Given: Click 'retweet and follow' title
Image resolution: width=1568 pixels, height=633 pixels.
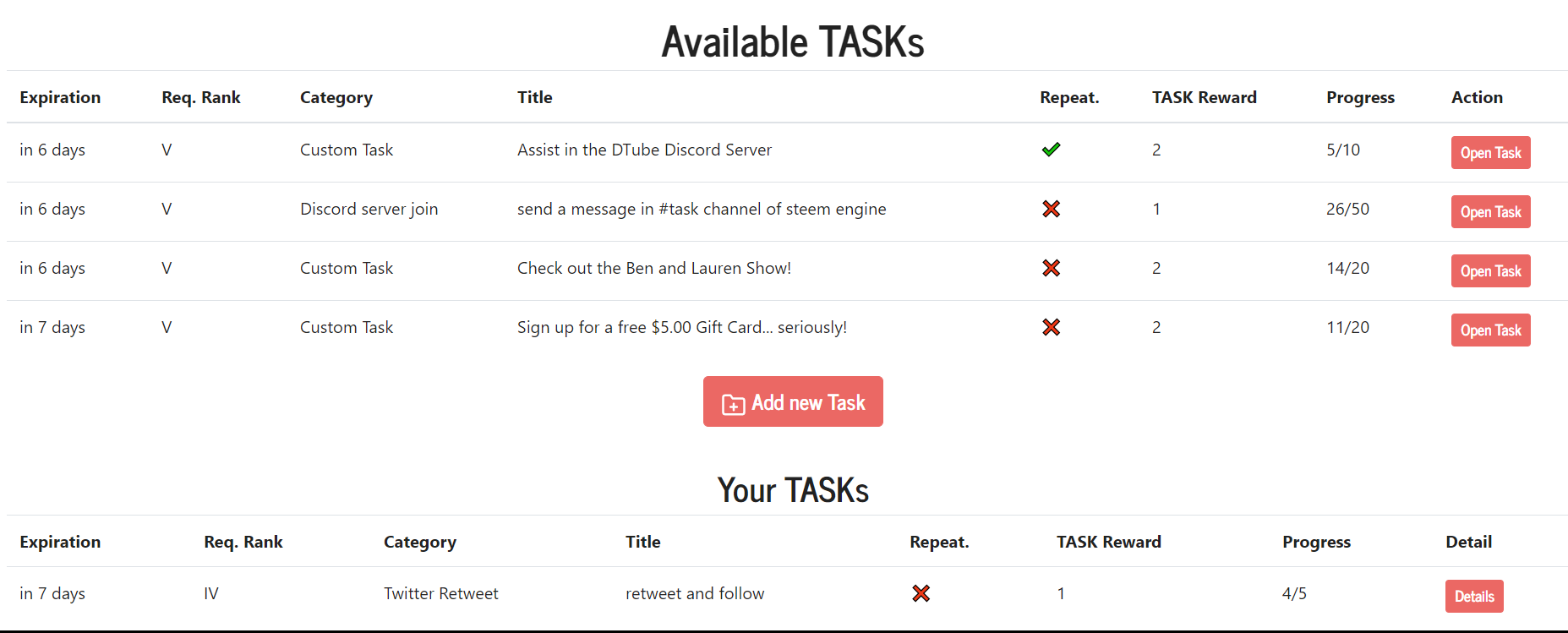Looking at the screenshot, I should [695, 593].
